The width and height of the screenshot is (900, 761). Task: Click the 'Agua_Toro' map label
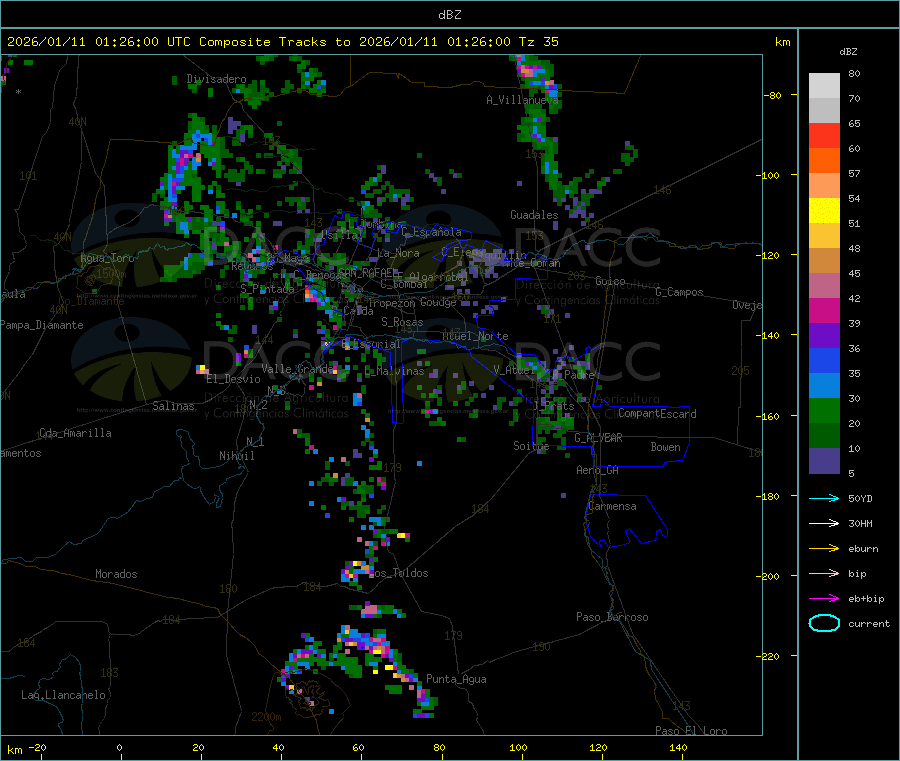pyautogui.click(x=107, y=258)
